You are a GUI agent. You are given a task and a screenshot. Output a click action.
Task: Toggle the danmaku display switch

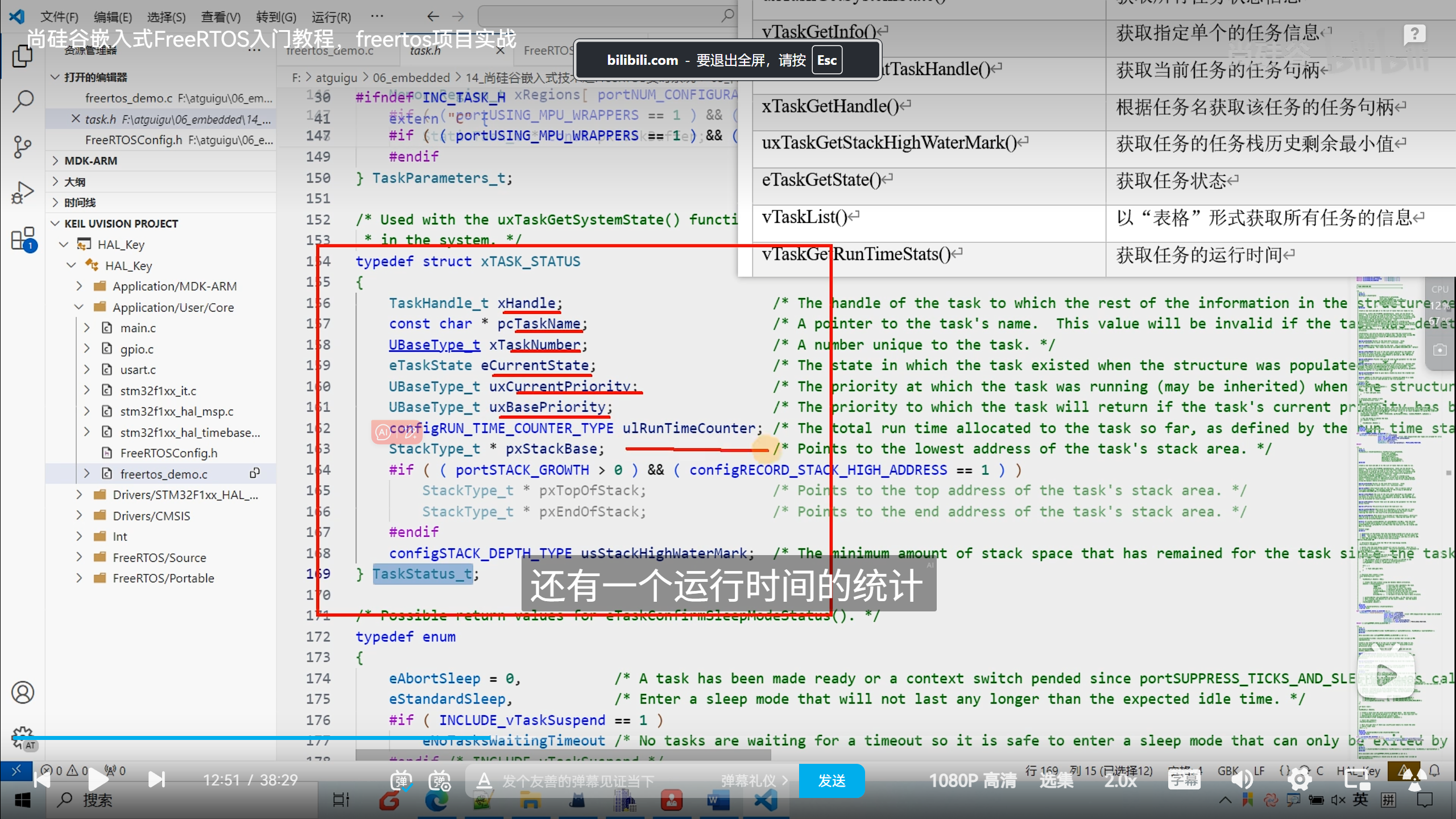(x=401, y=780)
